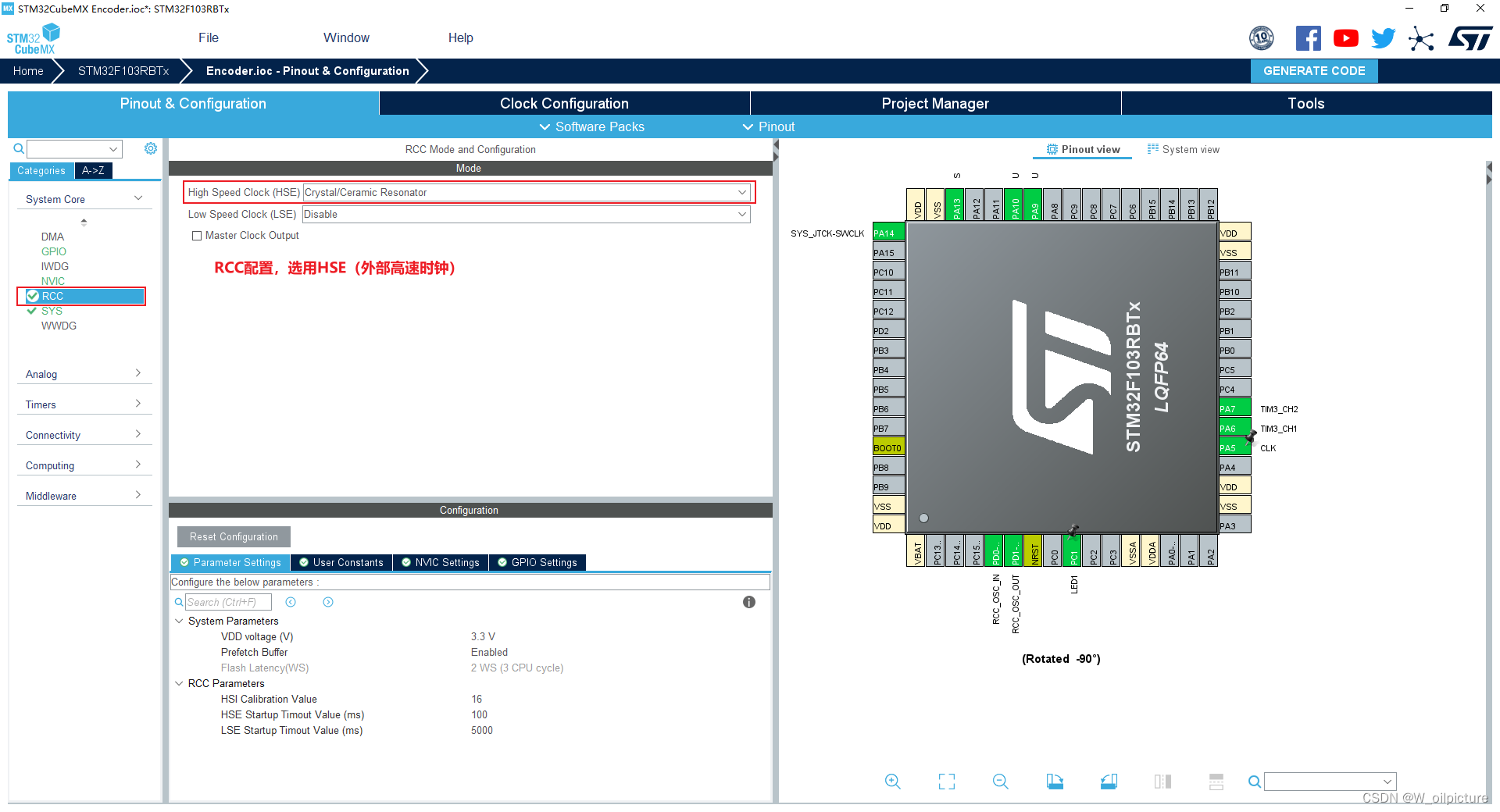Go to the Home breadcrumb
The image size is (1500, 812).
(x=28, y=71)
